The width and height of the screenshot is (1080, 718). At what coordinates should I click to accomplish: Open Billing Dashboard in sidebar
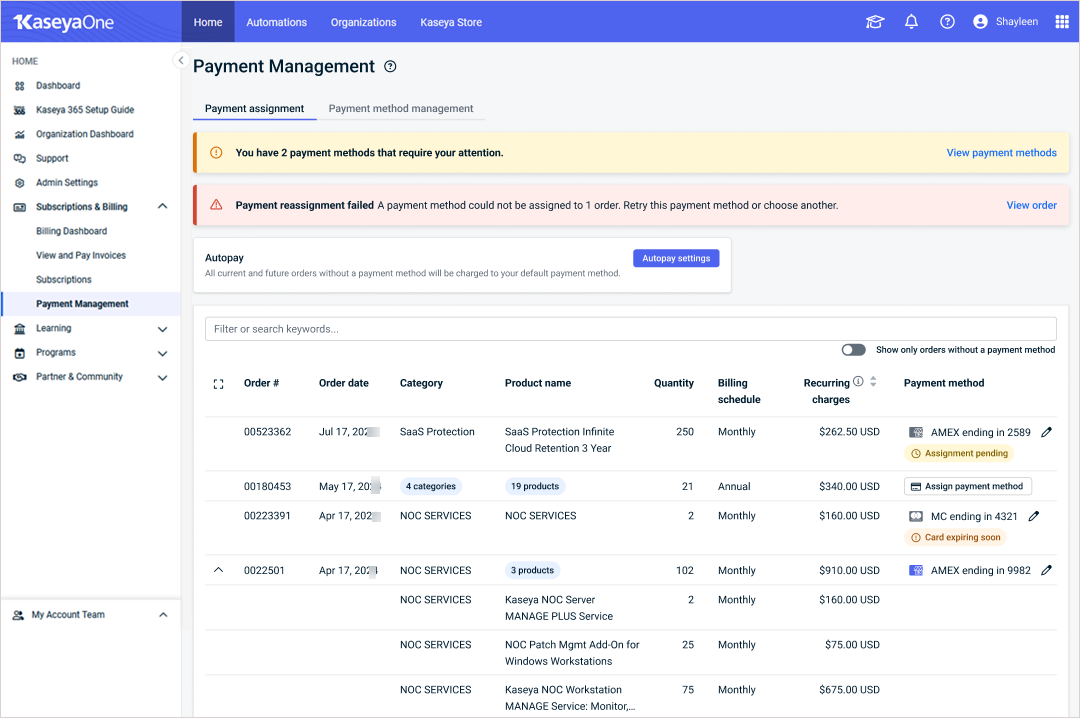coord(72,231)
